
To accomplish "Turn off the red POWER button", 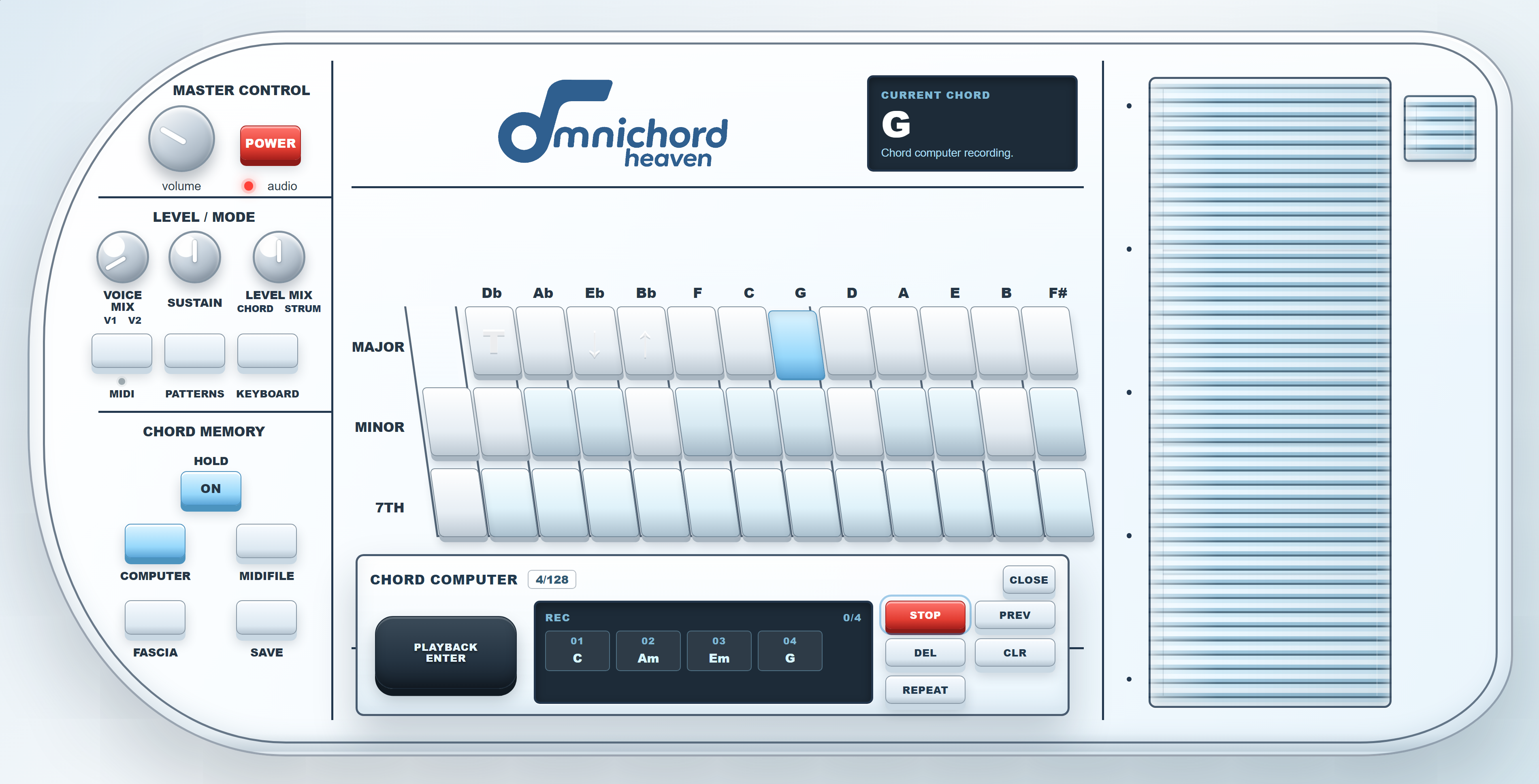I will tap(270, 144).
